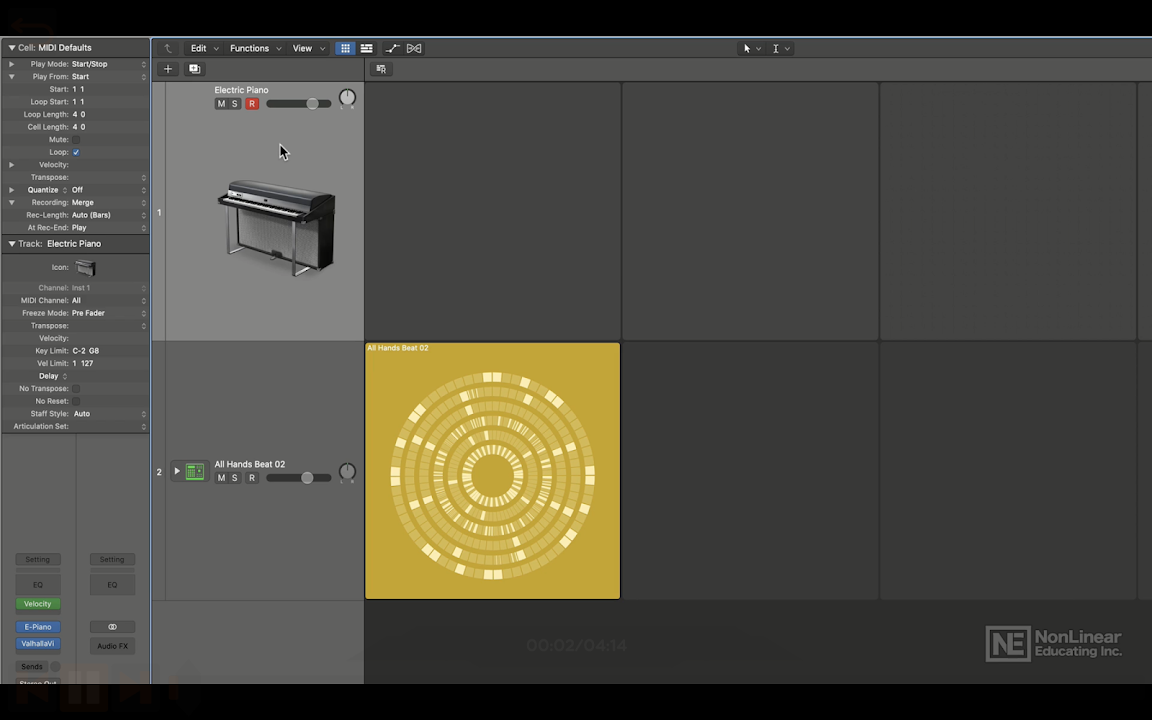This screenshot has height=720, width=1152.
Task: Click the duplicate track icon
Action: 194,69
